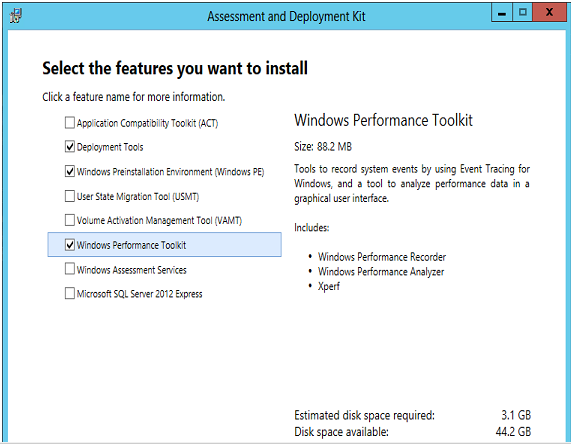Maximize the Assessment and Deployment Kit window
Screen dimensions: 571x444
[523, 13]
